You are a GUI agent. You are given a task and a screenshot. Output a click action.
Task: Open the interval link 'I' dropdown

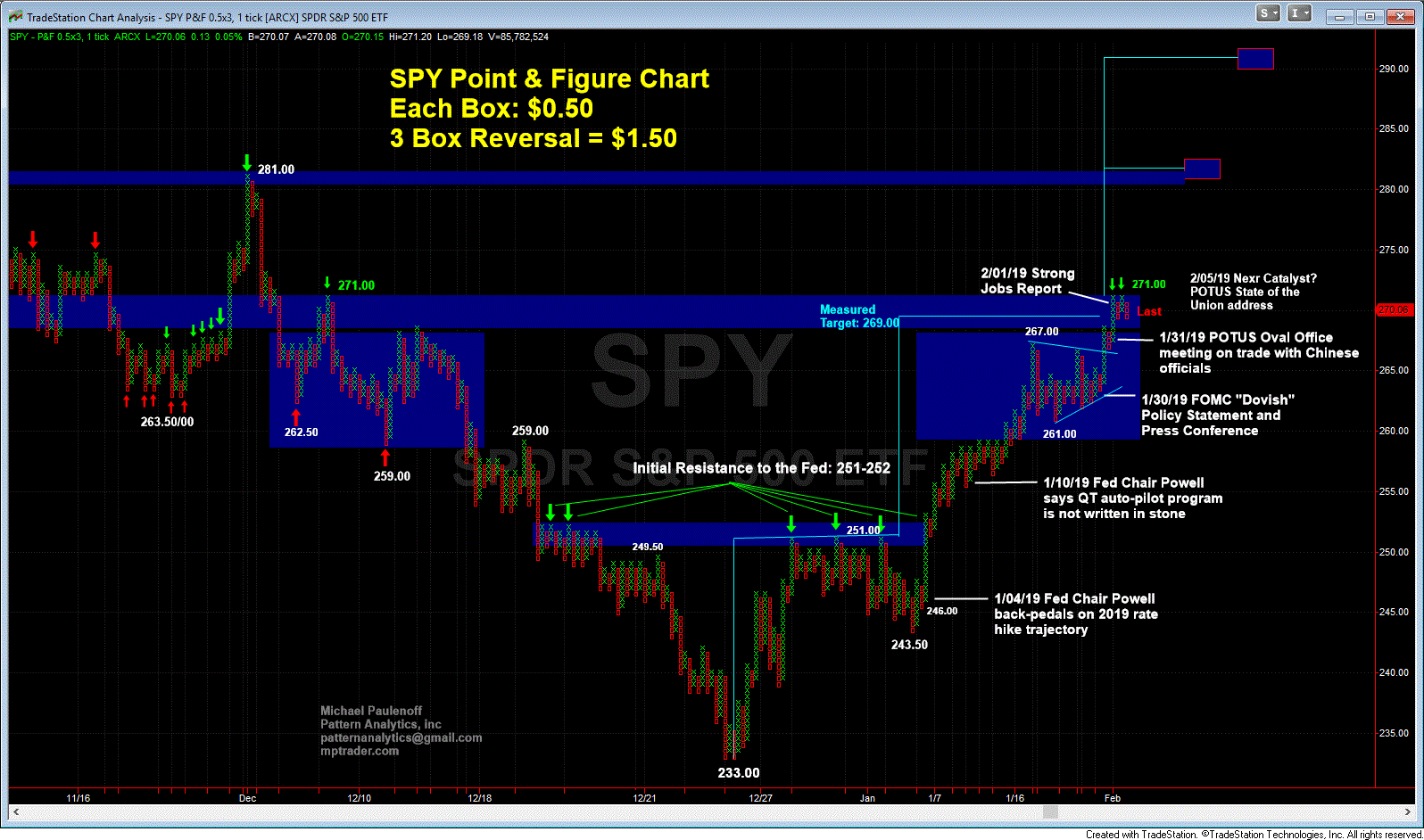point(1300,13)
